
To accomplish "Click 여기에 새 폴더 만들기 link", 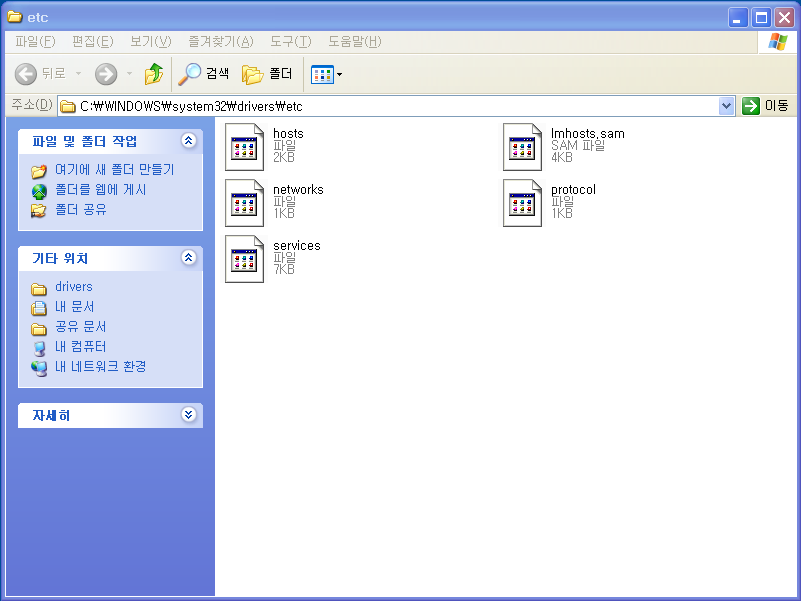I will pos(115,170).
